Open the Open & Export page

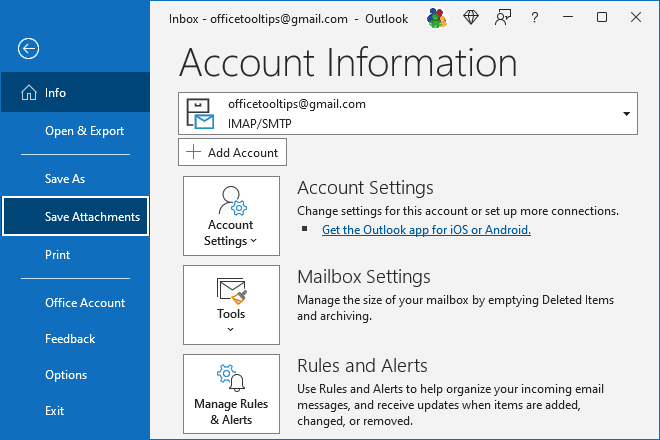(x=84, y=131)
